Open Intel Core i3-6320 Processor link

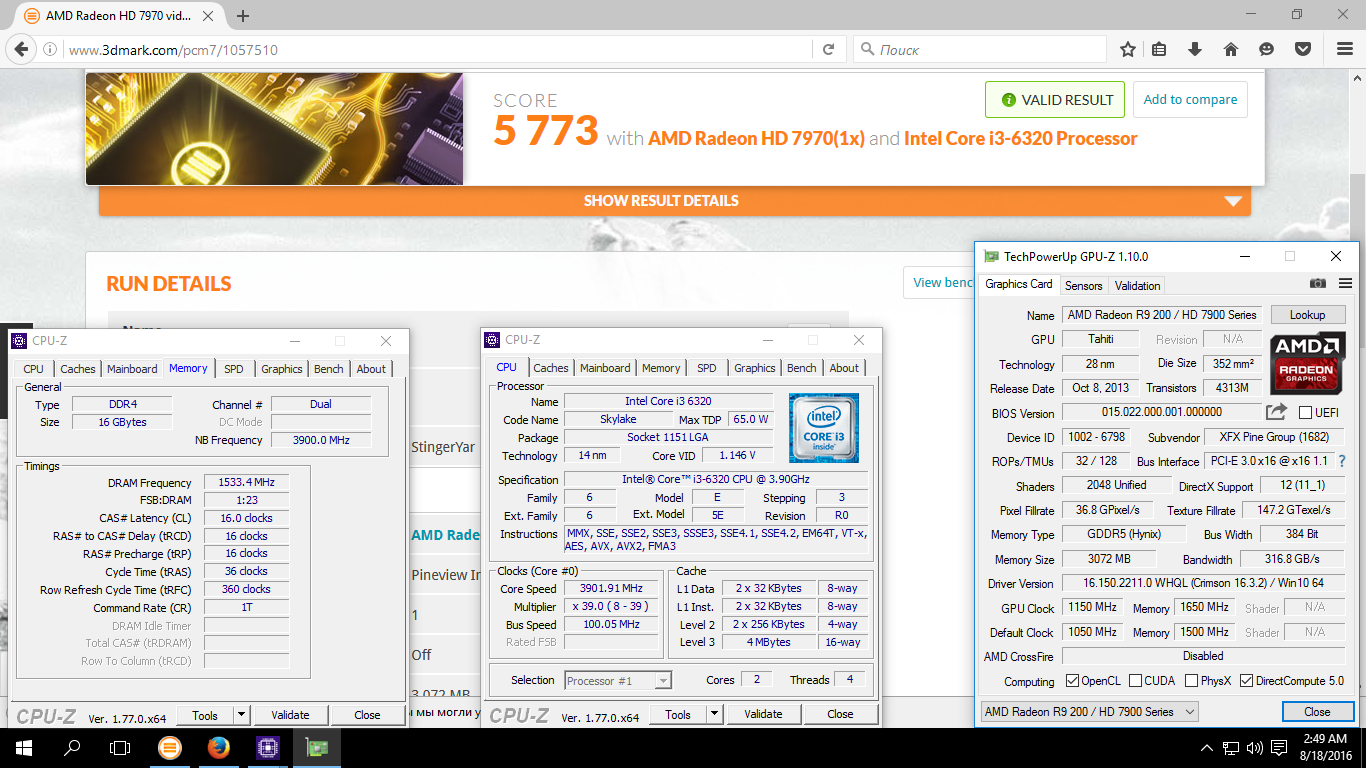(1020, 138)
